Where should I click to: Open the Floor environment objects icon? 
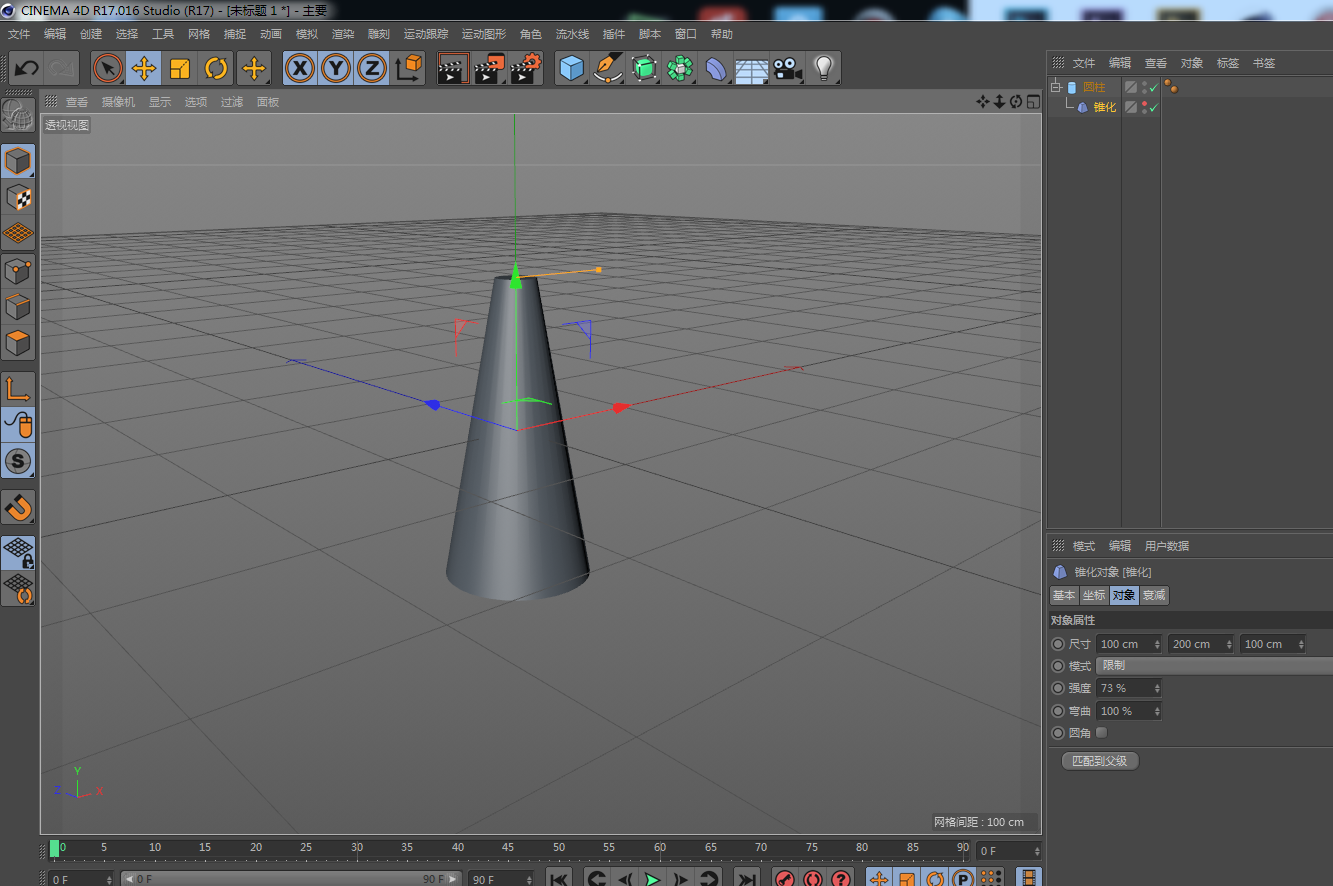[751, 69]
